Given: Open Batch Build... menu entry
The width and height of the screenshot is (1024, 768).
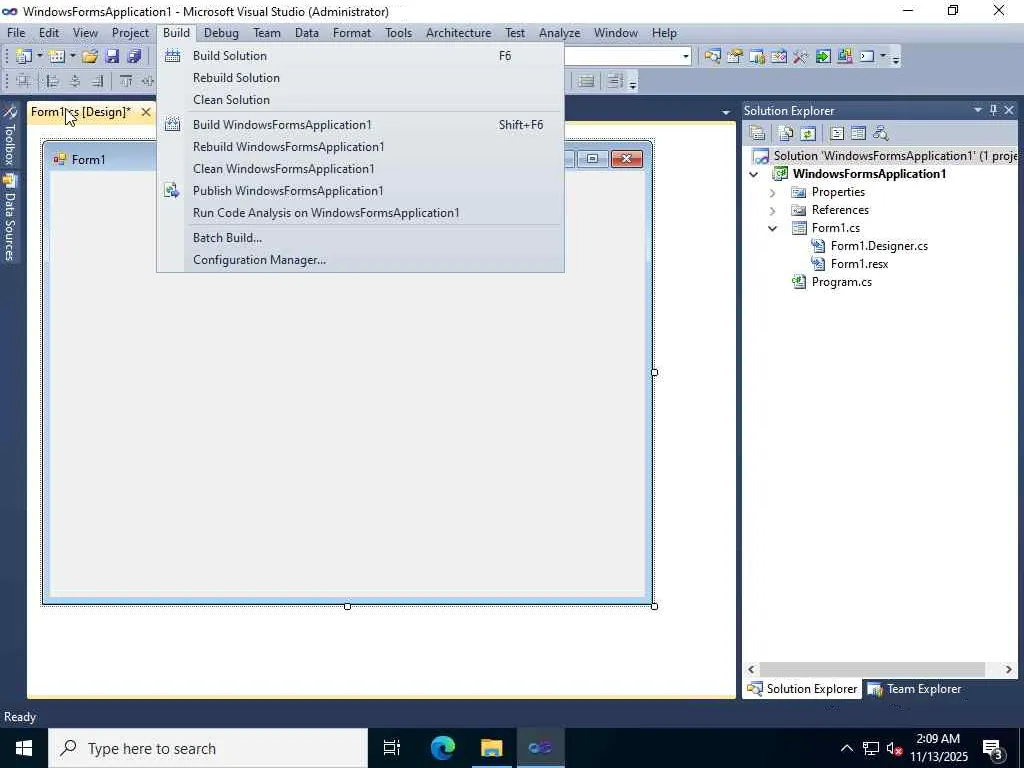Looking at the screenshot, I should point(360,238).
